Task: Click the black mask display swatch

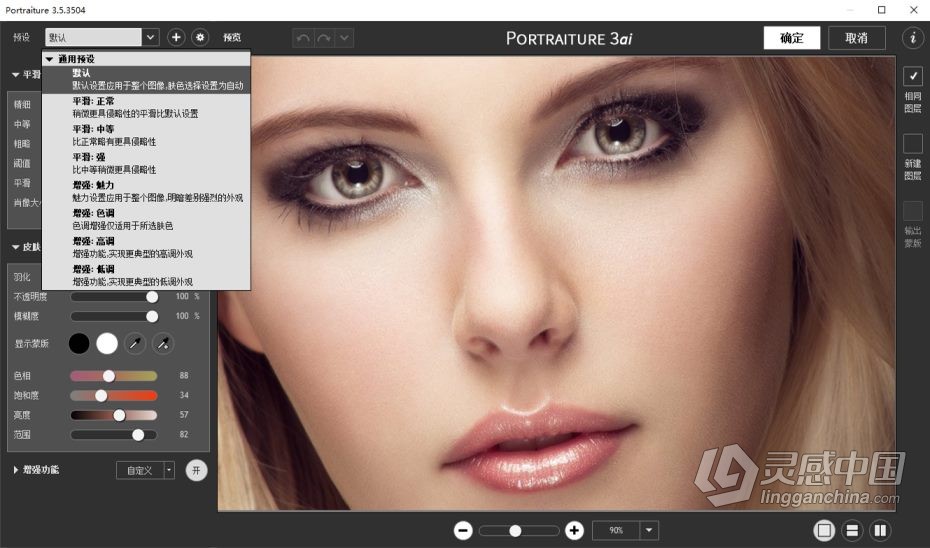Action: [x=79, y=343]
